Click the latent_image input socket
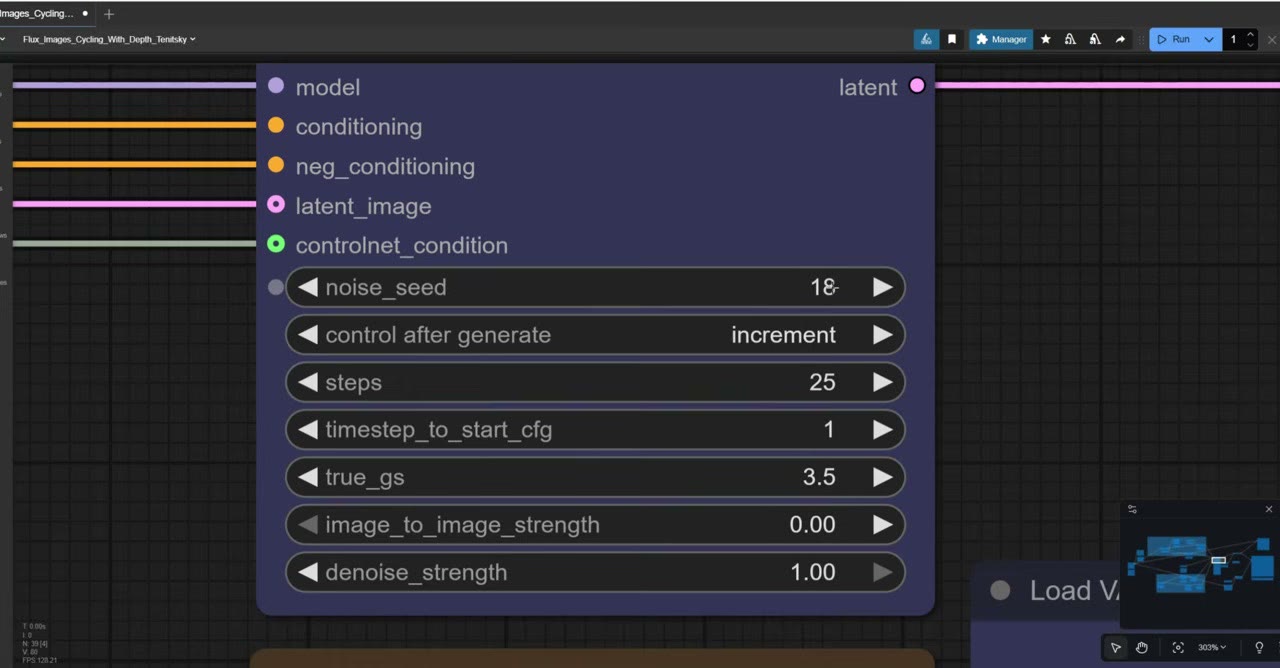1280x668 pixels. [x=276, y=204]
